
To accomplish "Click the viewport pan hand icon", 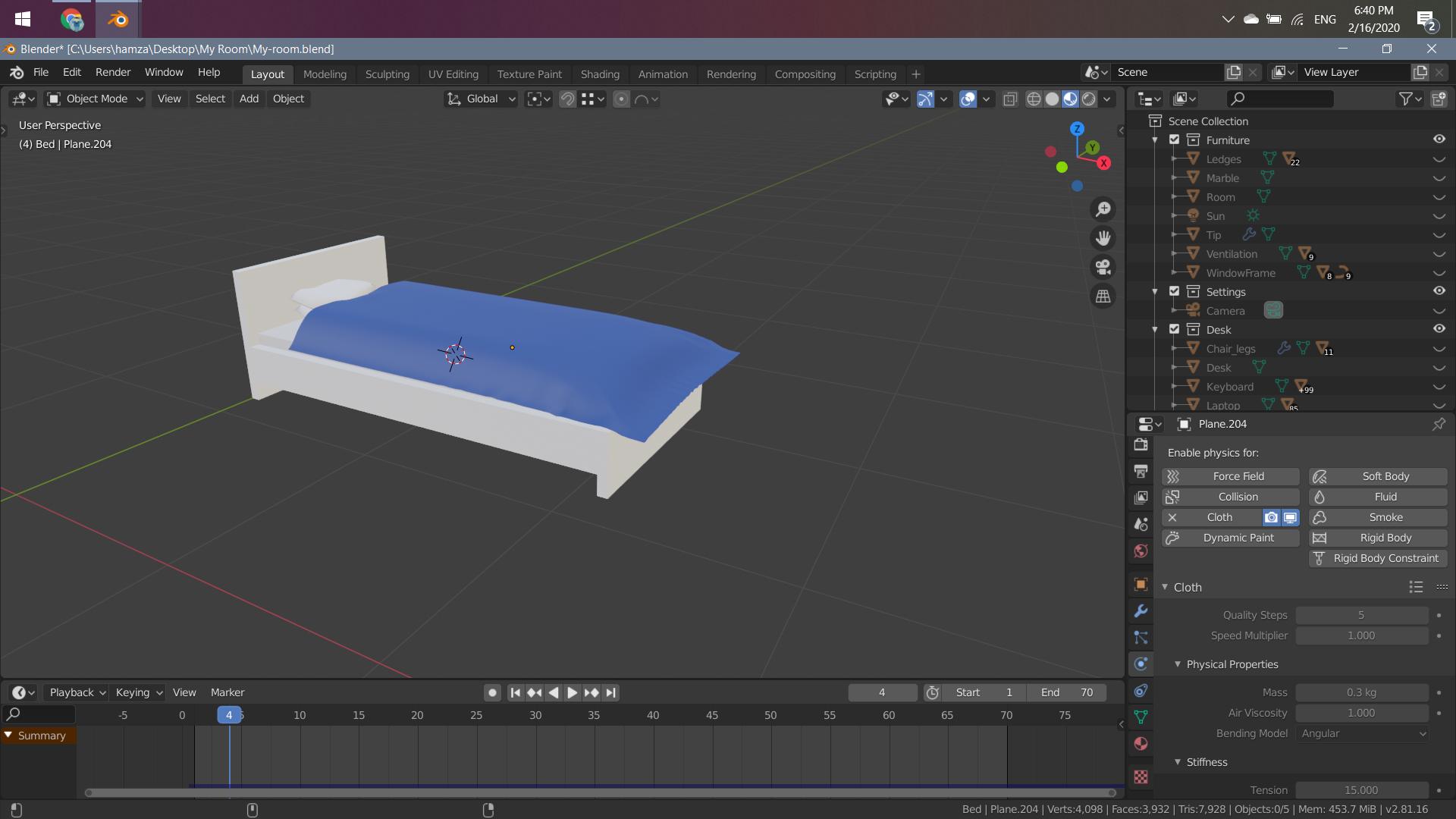I will [x=1103, y=238].
